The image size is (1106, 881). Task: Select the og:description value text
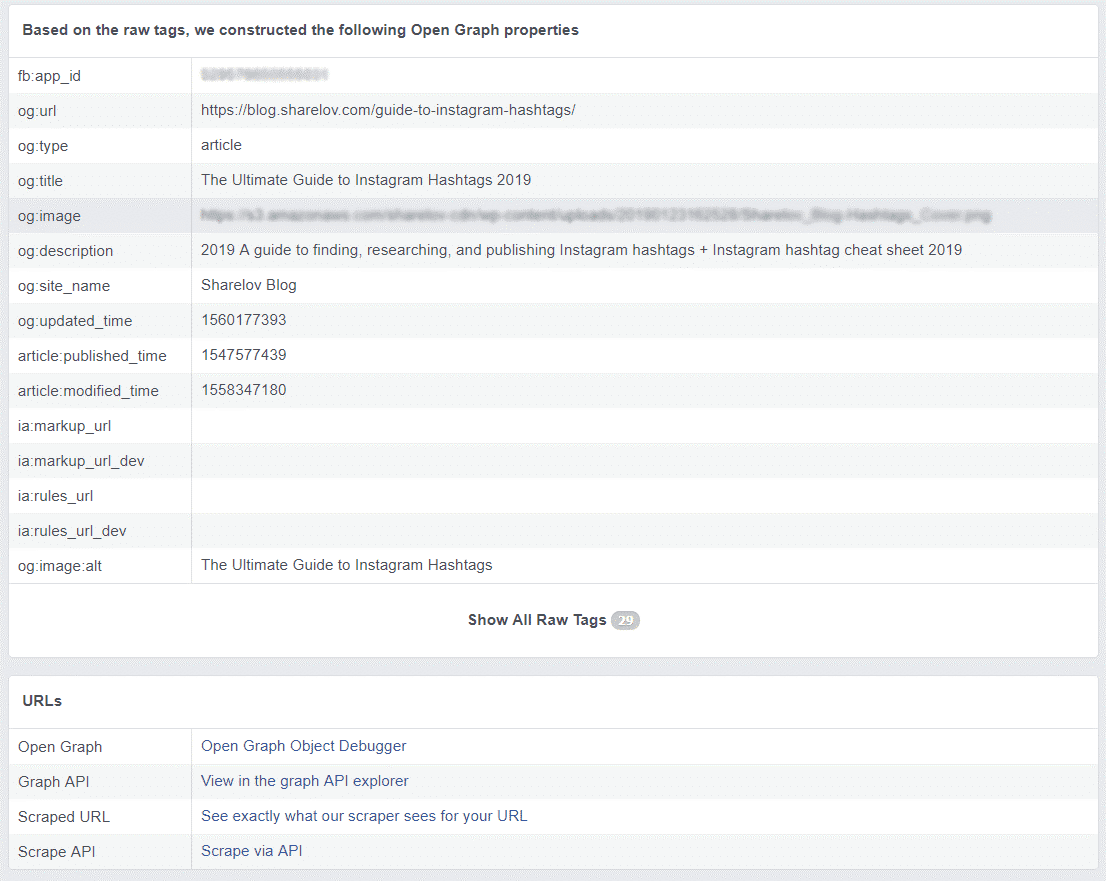[581, 250]
